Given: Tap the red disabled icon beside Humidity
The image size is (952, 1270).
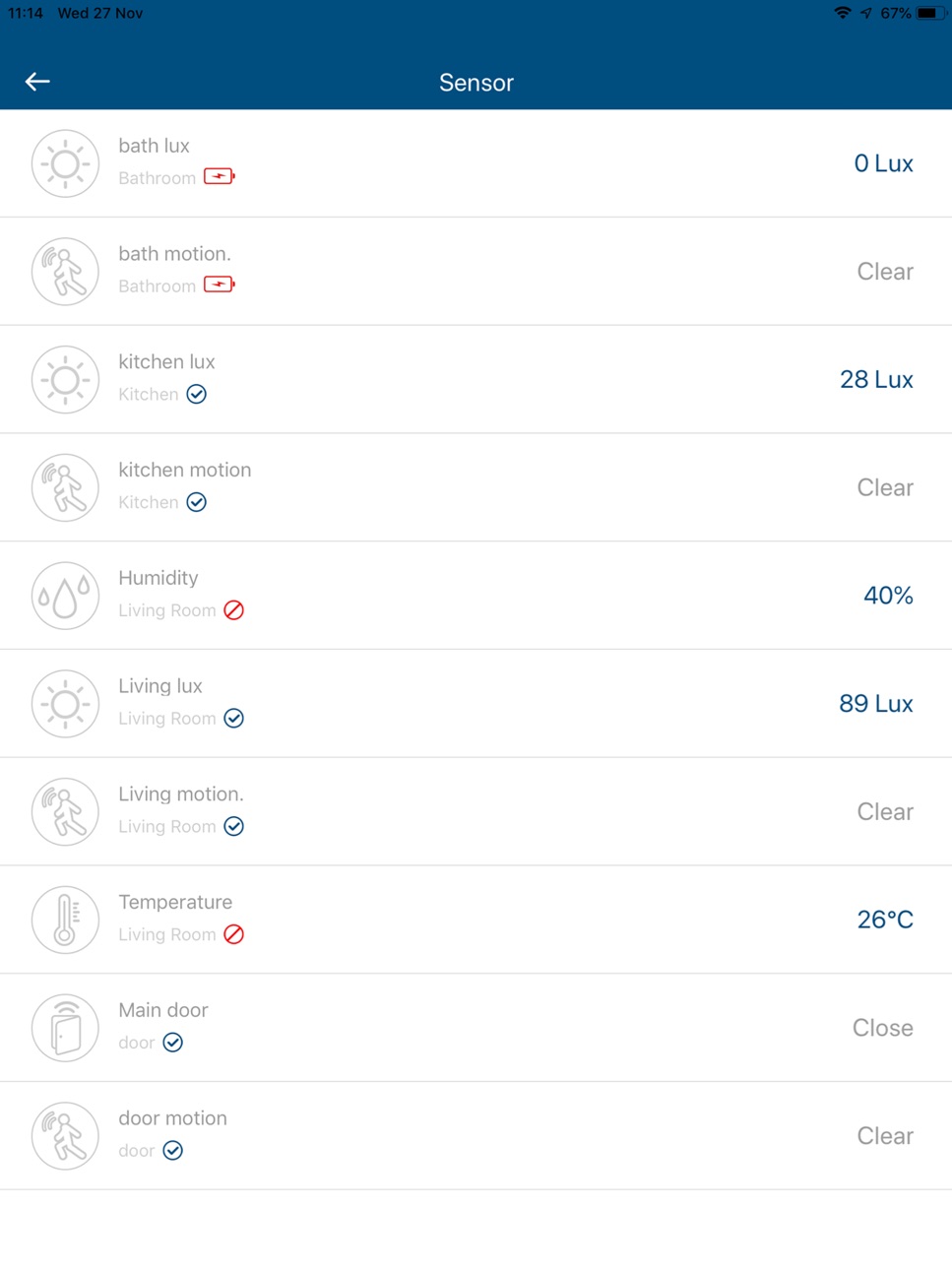Looking at the screenshot, I should (x=233, y=610).
